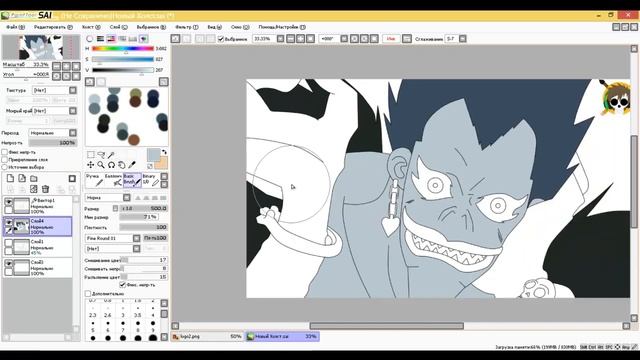Open the zoom percentage dropdown in toolbar

click(280, 39)
